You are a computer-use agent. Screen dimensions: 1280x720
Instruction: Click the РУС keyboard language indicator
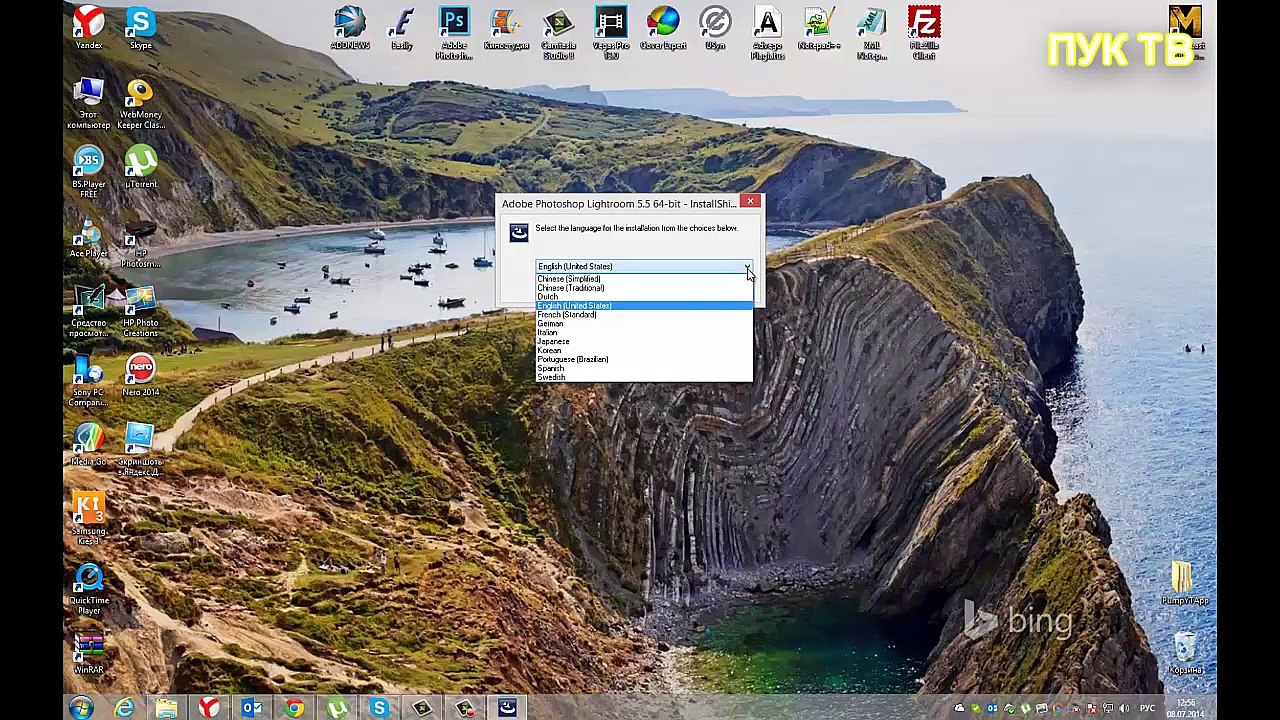point(1147,709)
